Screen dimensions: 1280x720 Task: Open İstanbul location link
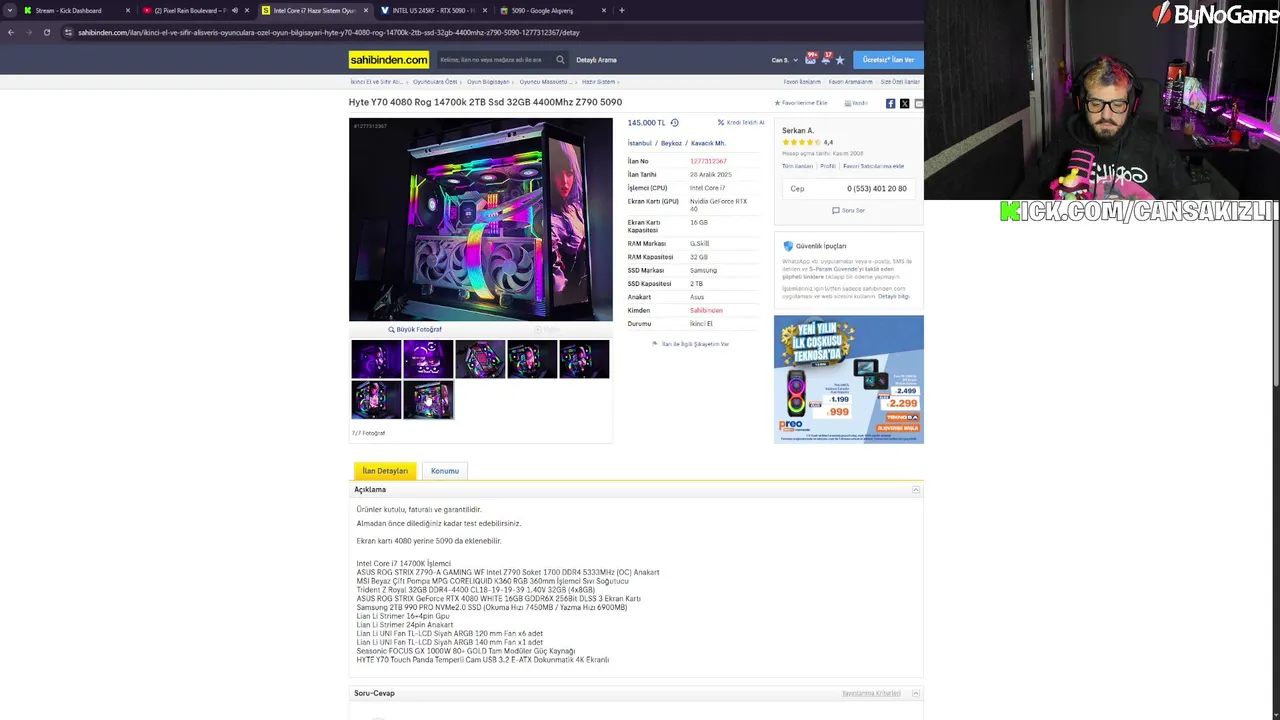(x=639, y=143)
